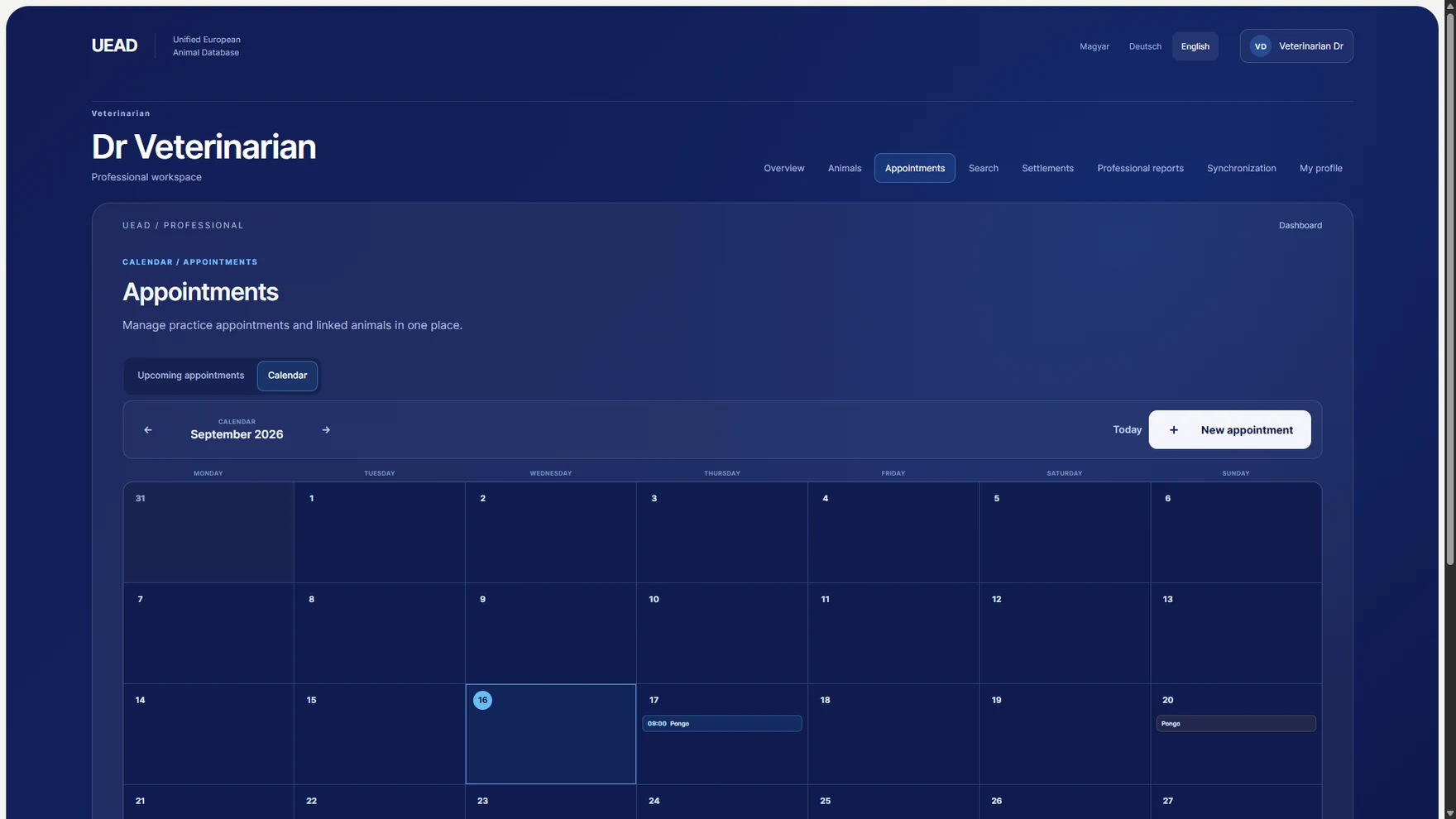Open the 09:00 Pongo appointment on 17th
This screenshot has height=819, width=1456.
pyautogui.click(x=721, y=724)
